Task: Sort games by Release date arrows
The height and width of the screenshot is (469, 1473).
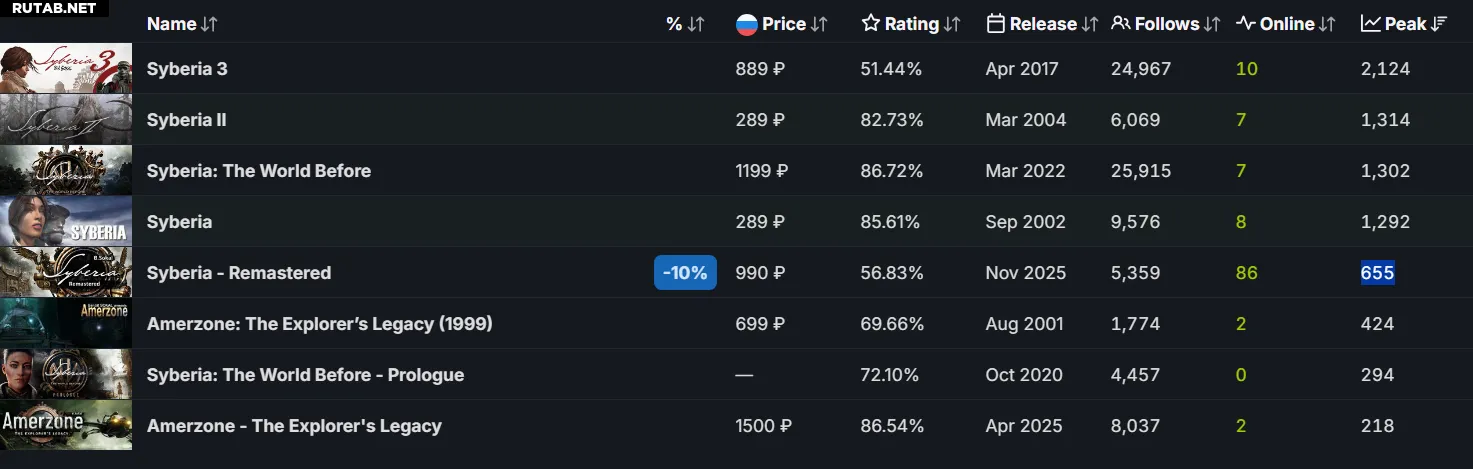Action: 1090,24
